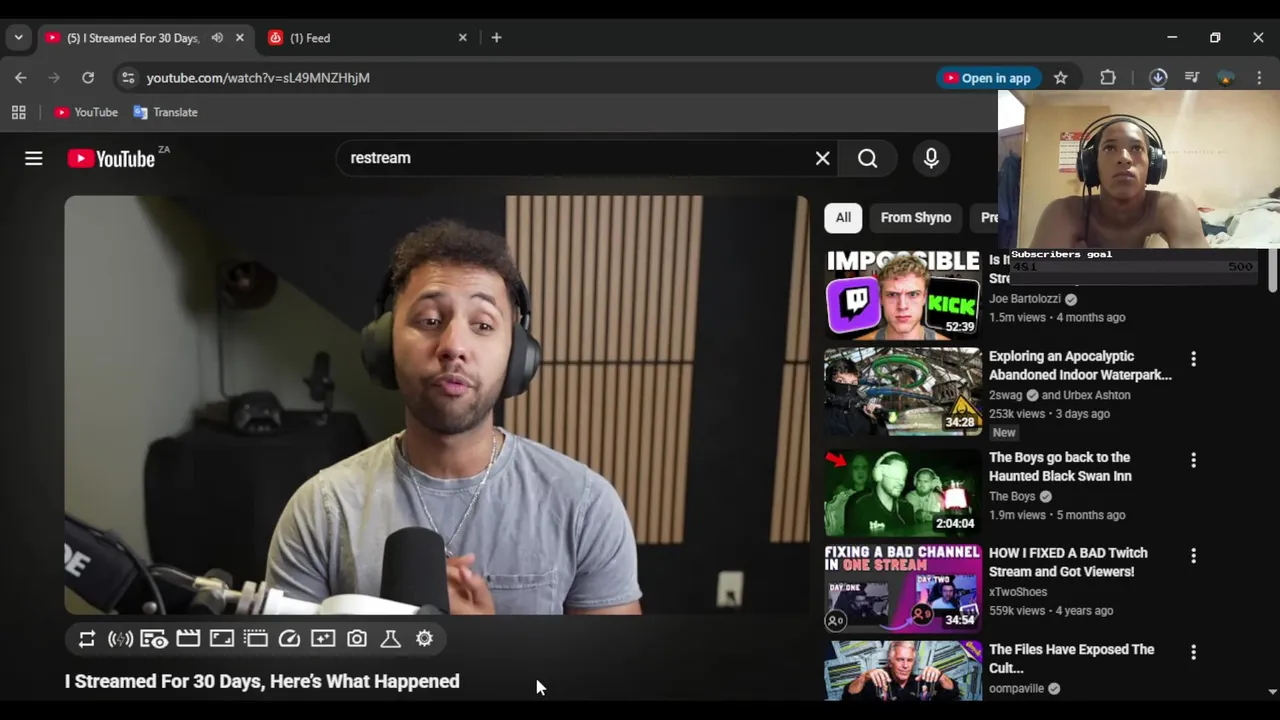Viewport: 1280px width, 720px height.
Task: Click the main video player
Action: click(x=436, y=405)
